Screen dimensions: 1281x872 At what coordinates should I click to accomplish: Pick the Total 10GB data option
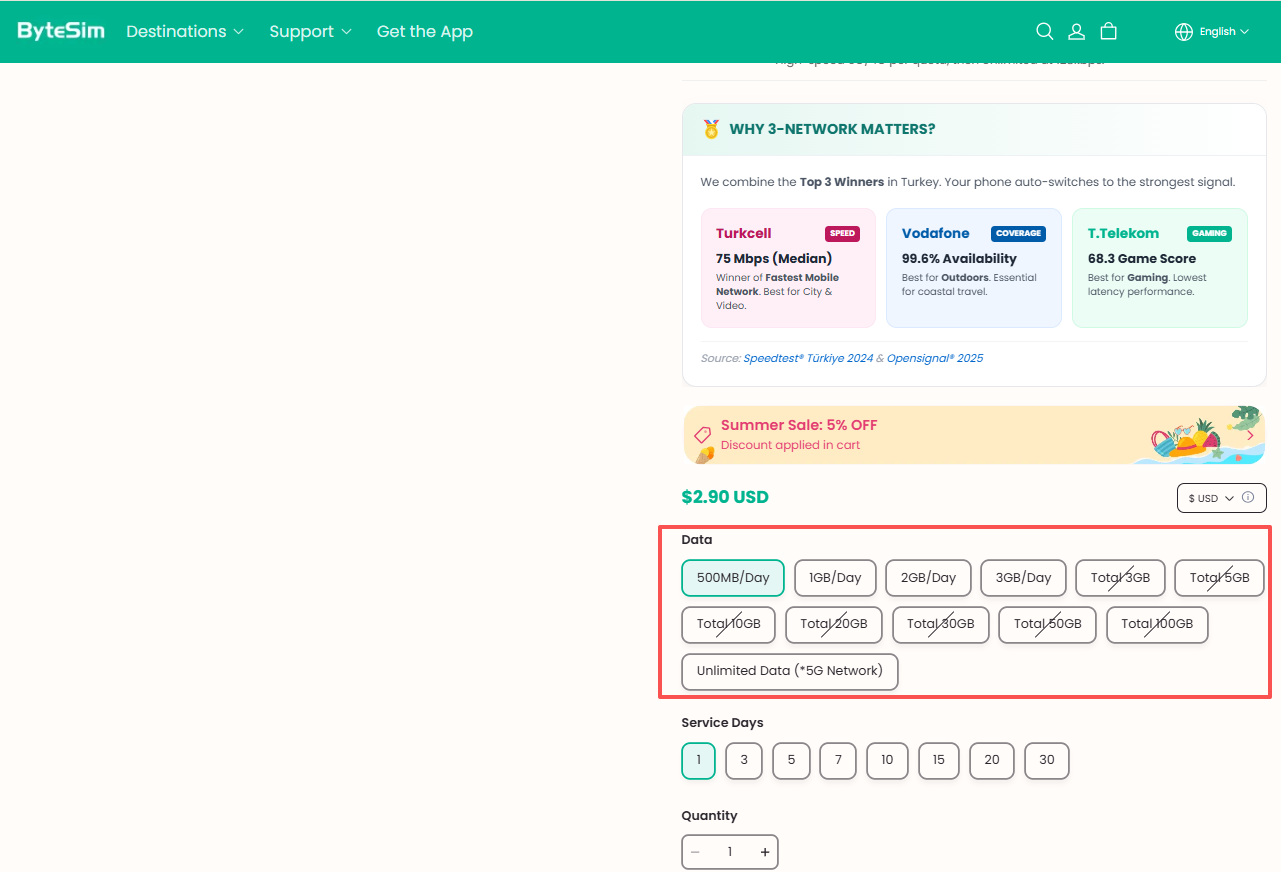(x=729, y=624)
